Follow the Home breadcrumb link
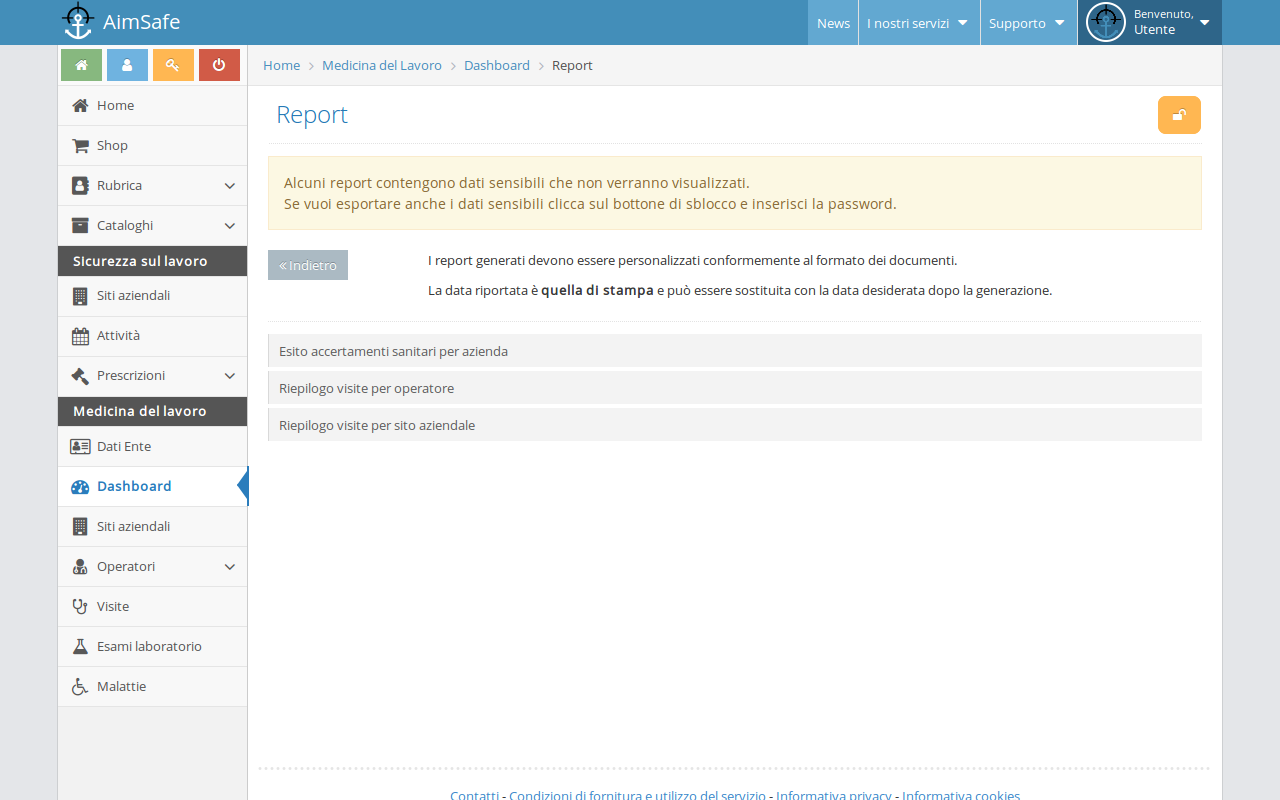Screen dimensions: 1280x800 click(x=281, y=65)
